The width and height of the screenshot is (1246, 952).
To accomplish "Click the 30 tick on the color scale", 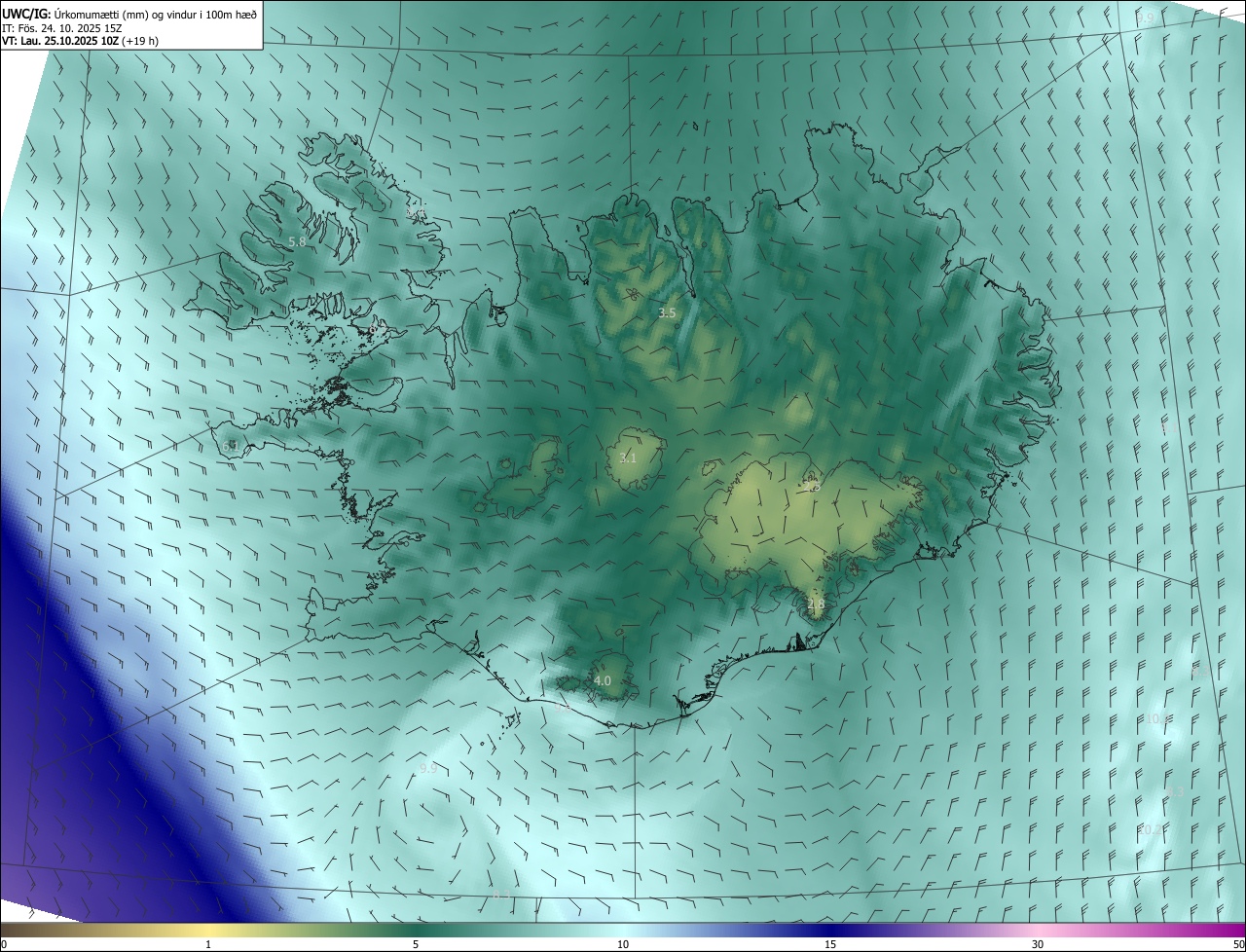I will tap(1038, 944).
